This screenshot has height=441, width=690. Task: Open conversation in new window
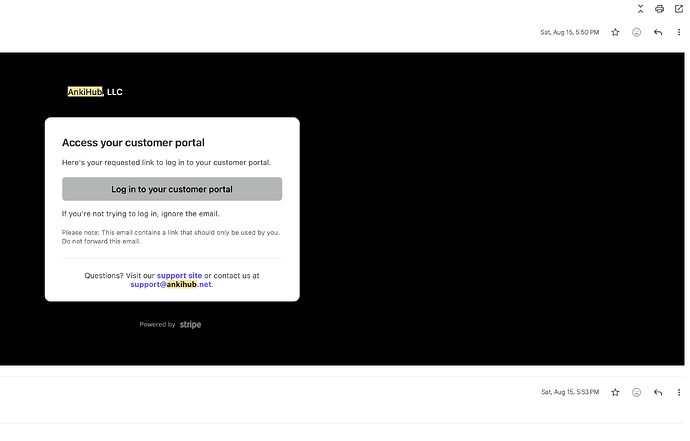point(679,9)
